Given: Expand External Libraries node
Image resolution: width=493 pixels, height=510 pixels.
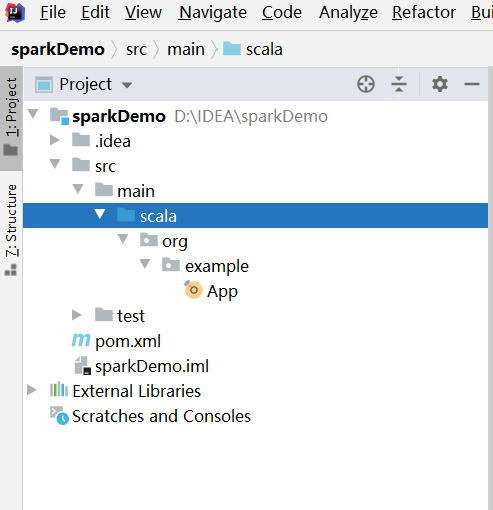Looking at the screenshot, I should [32, 390].
